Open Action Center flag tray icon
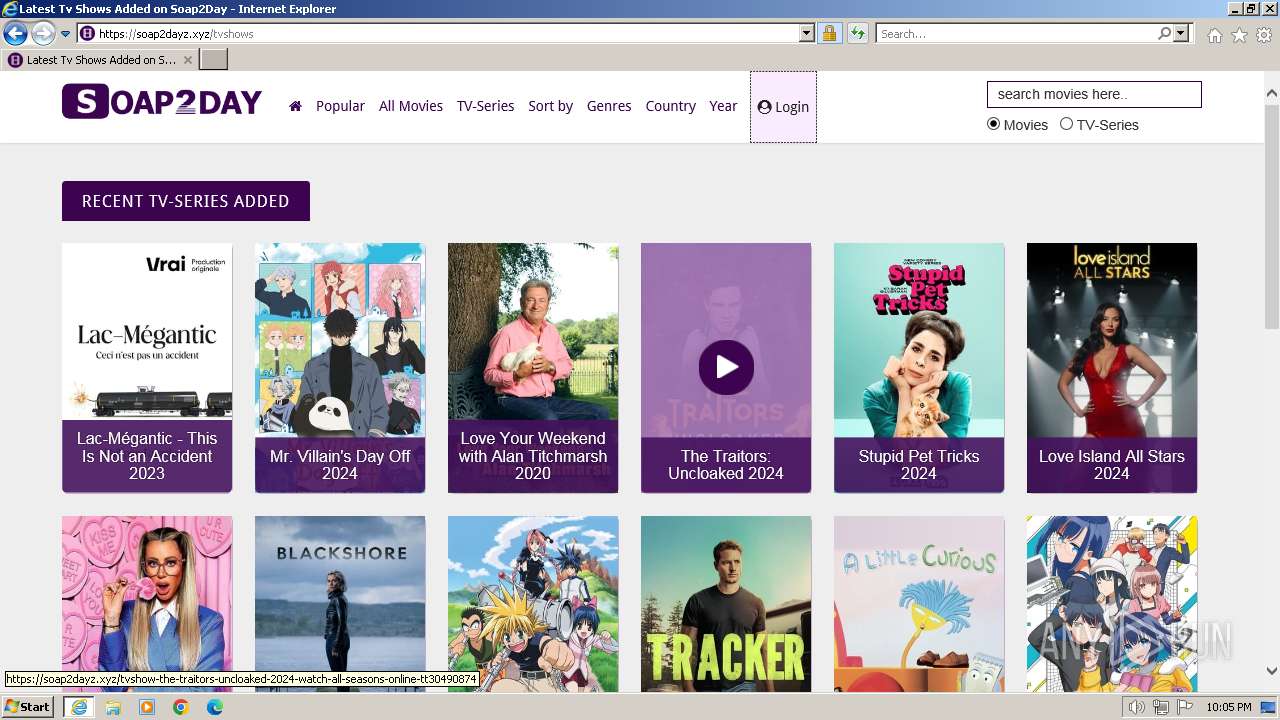Screen dimensions: 1280x720 click(x=1185, y=707)
